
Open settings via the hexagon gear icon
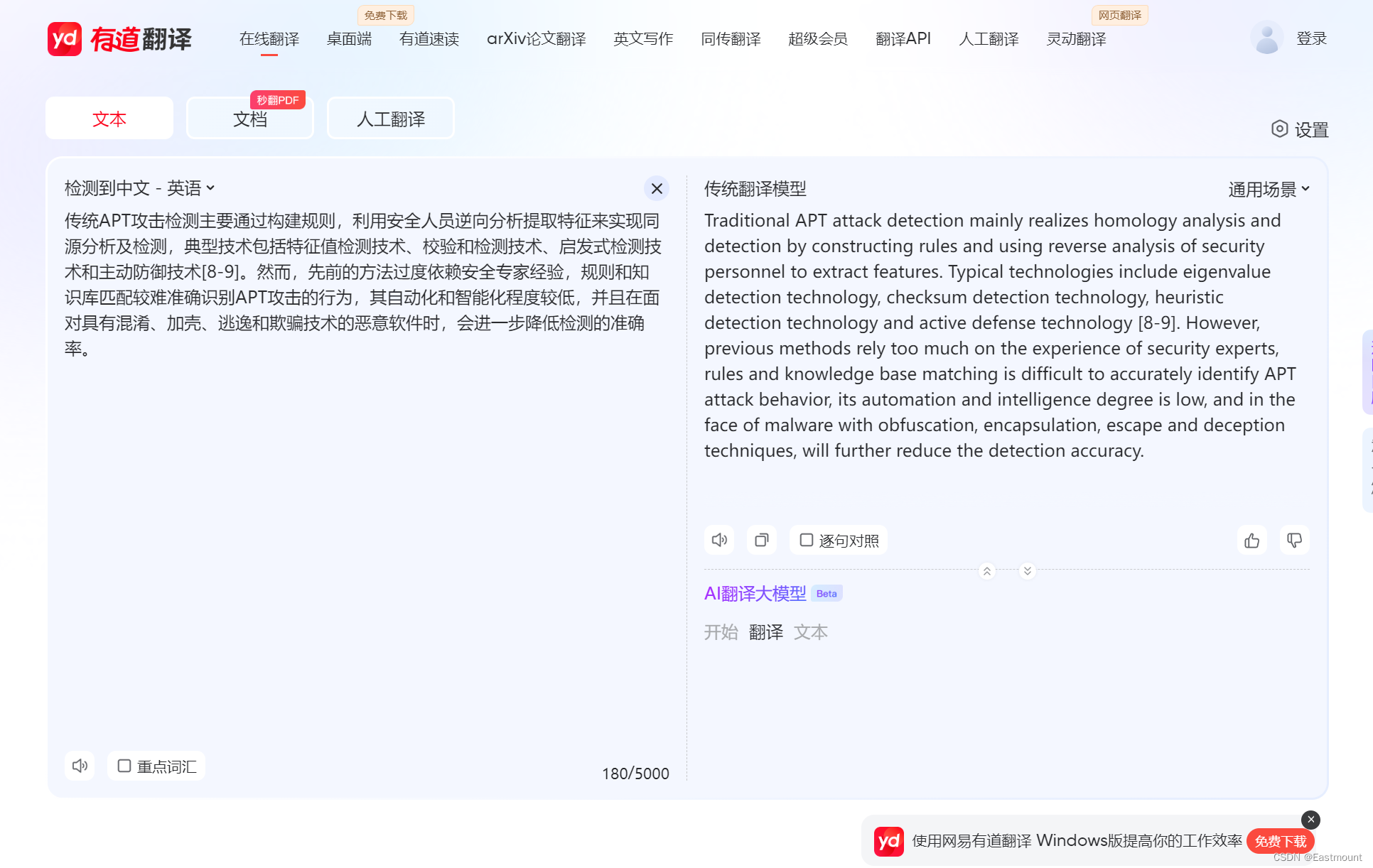[1279, 129]
